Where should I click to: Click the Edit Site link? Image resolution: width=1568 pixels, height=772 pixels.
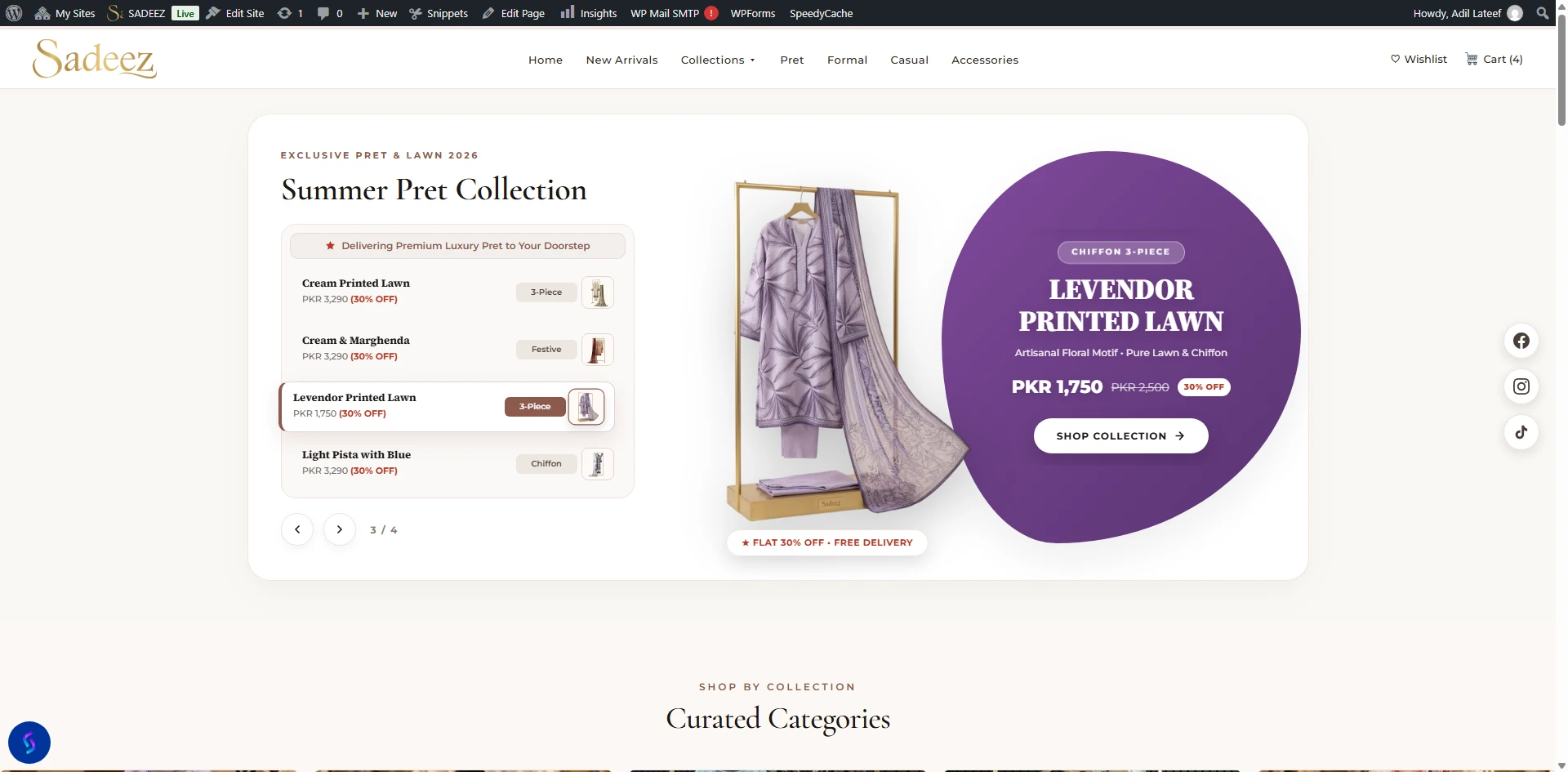(x=235, y=13)
